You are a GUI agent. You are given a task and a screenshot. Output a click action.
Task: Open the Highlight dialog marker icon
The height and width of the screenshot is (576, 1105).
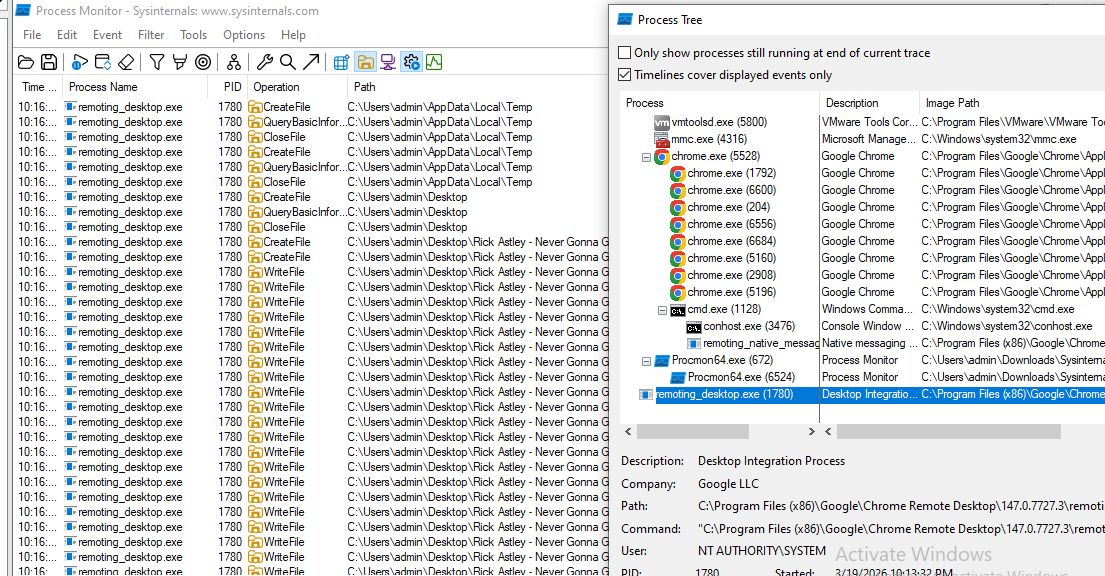[x=180, y=62]
